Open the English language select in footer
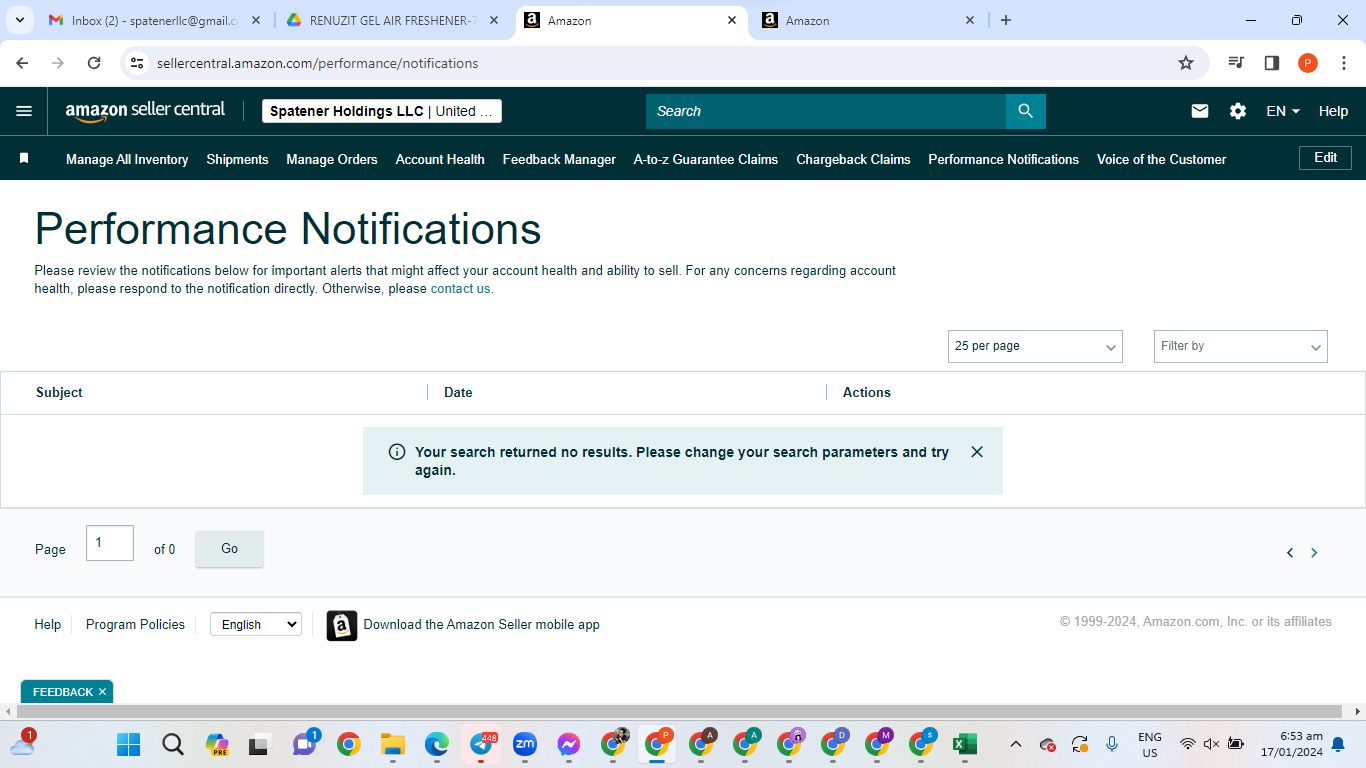Screen dimensions: 1366x768 click(256, 624)
